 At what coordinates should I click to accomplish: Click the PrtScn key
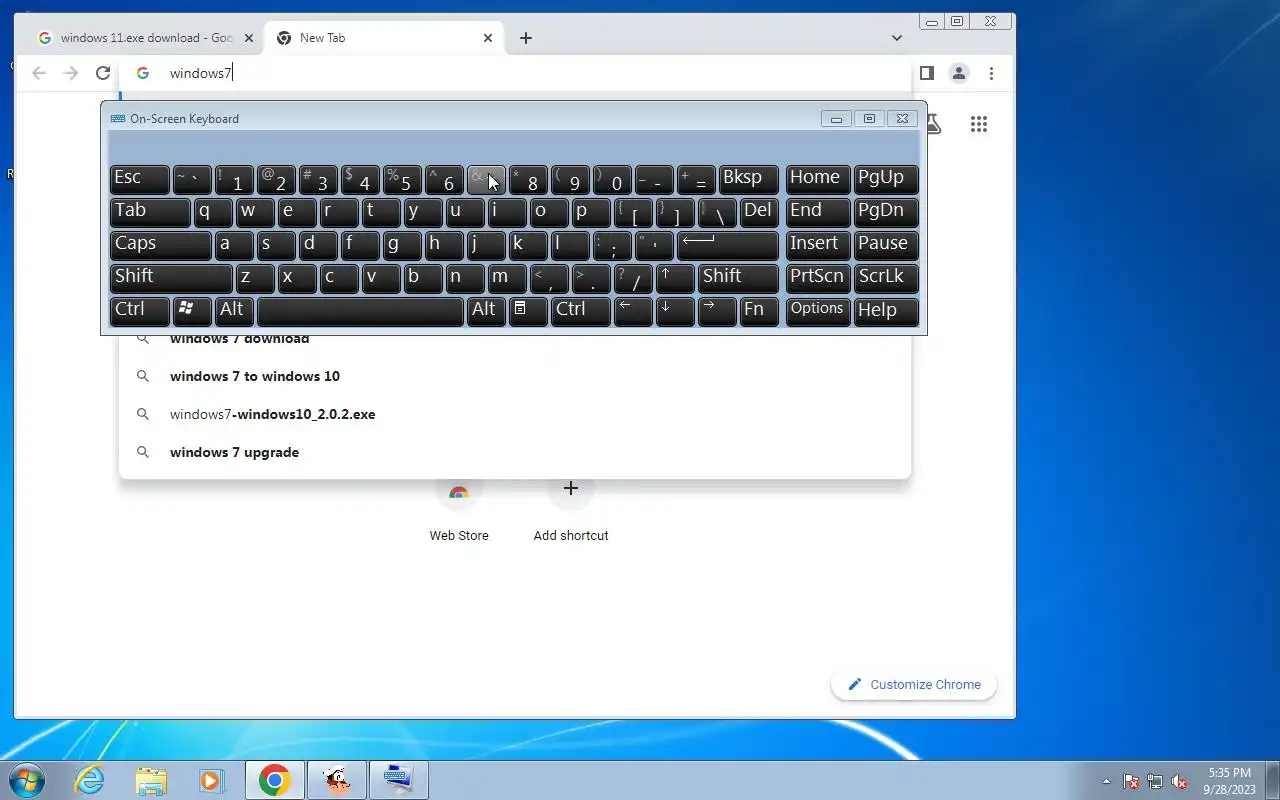click(x=818, y=279)
